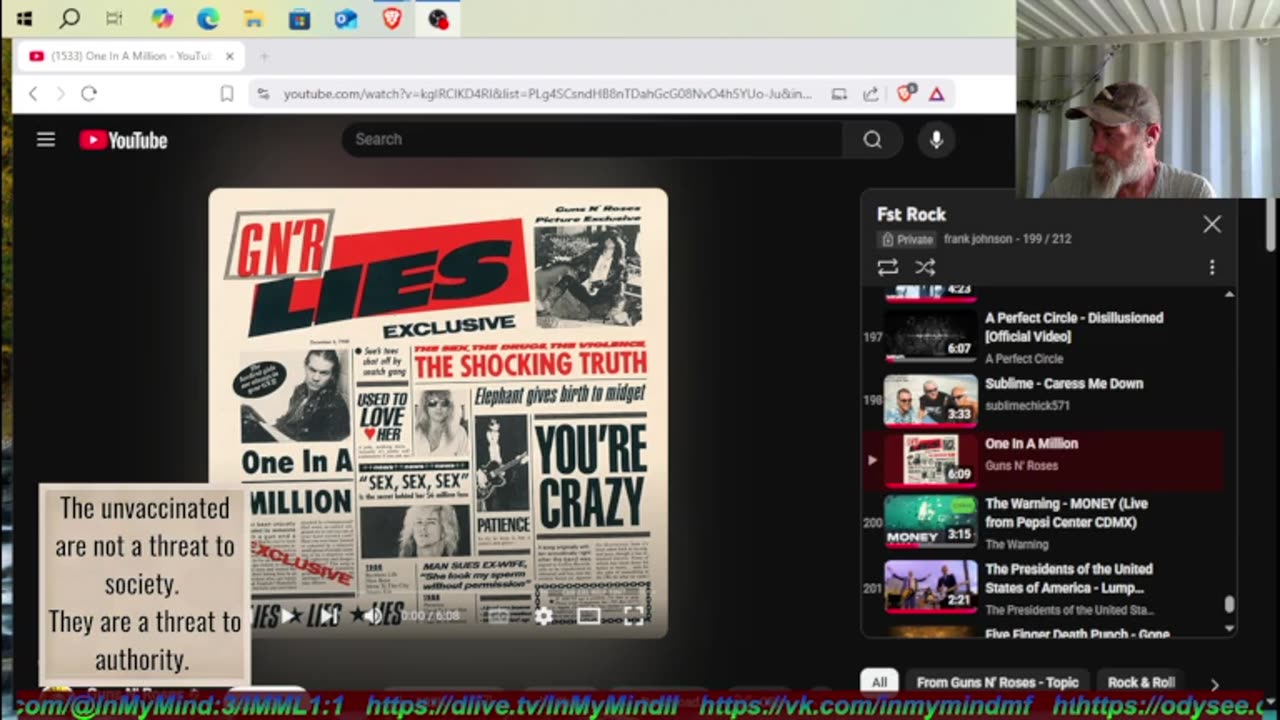Open the Brave Shields panel
The image size is (1280, 720).
click(x=905, y=93)
